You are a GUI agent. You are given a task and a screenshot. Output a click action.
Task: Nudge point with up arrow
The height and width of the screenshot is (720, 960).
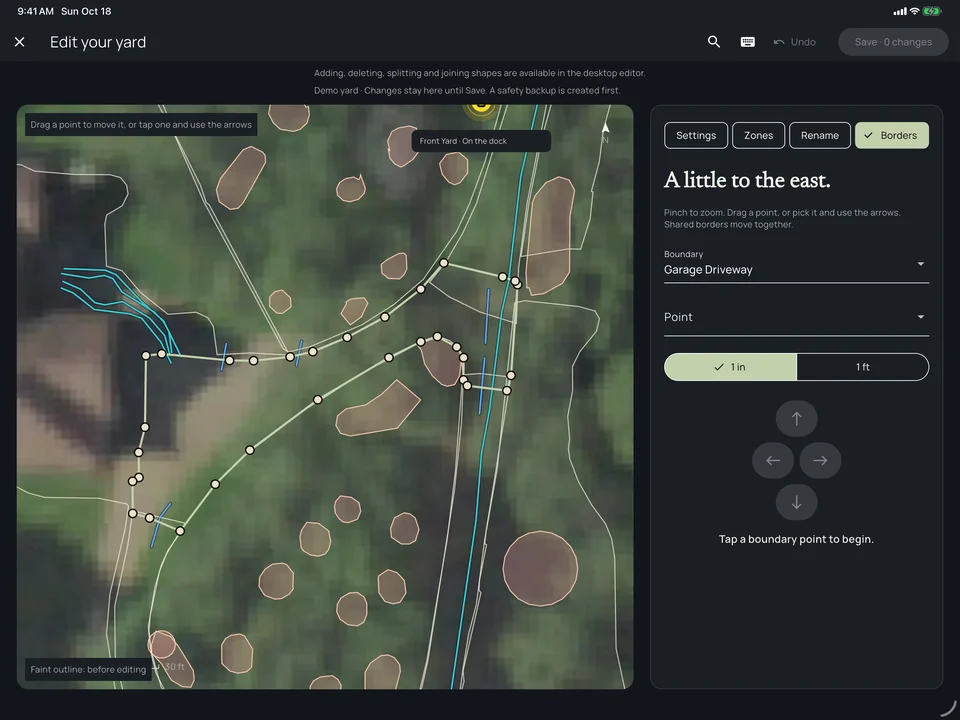pos(796,419)
